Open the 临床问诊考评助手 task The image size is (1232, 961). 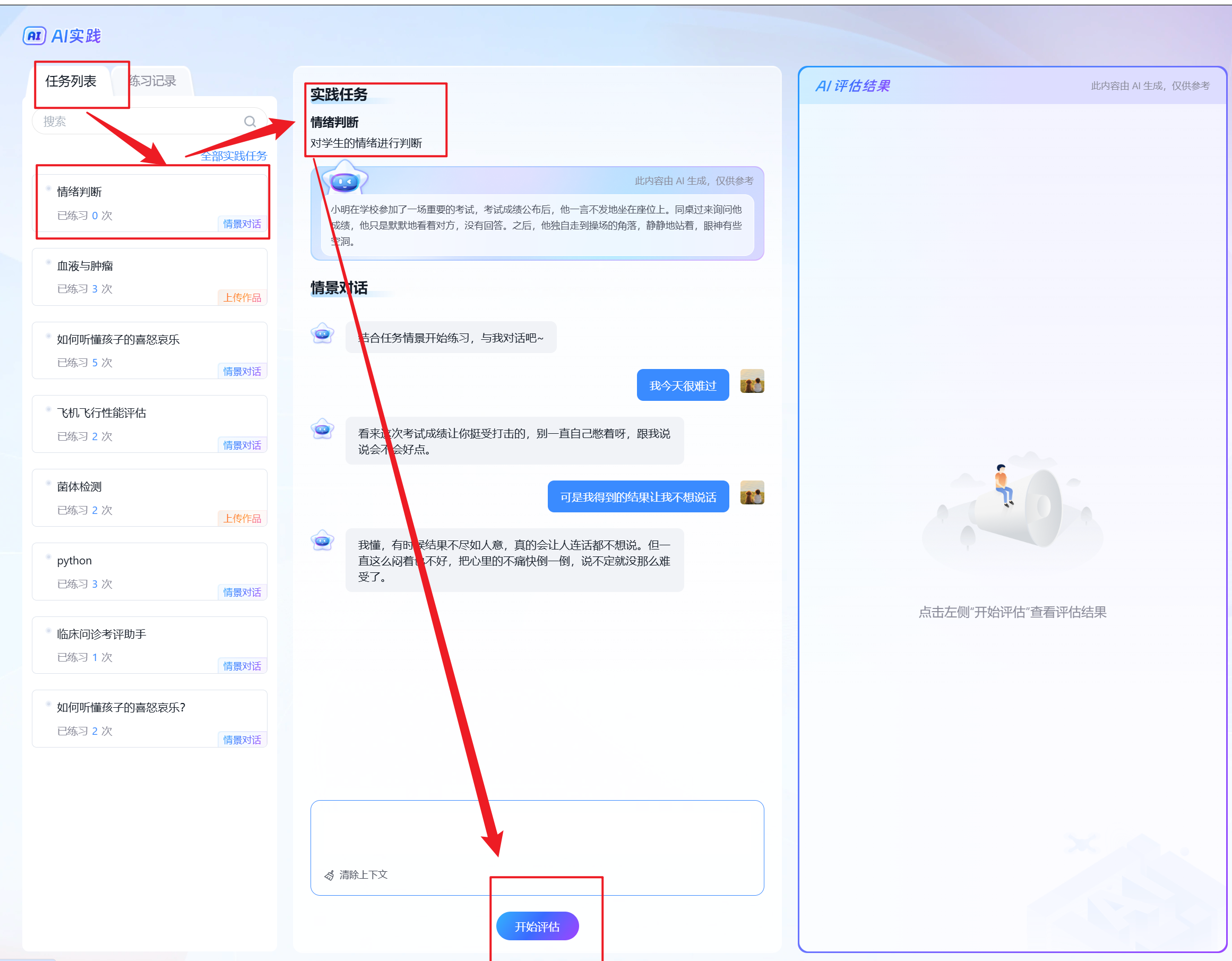[150, 645]
